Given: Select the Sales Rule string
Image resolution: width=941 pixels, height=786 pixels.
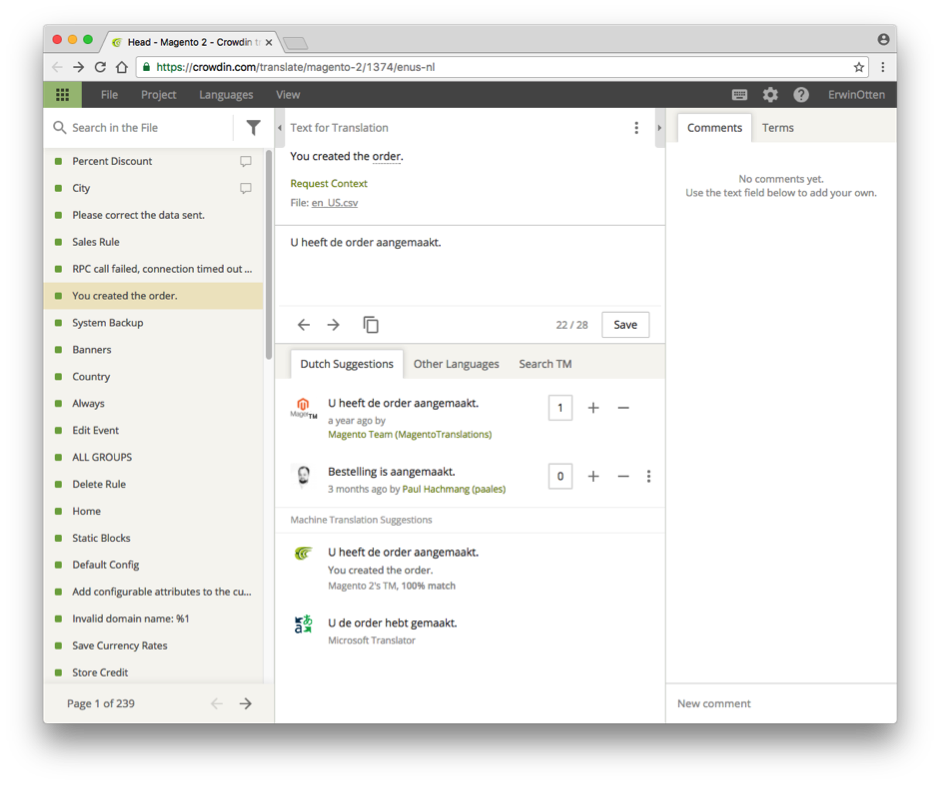Looking at the screenshot, I should pos(153,242).
